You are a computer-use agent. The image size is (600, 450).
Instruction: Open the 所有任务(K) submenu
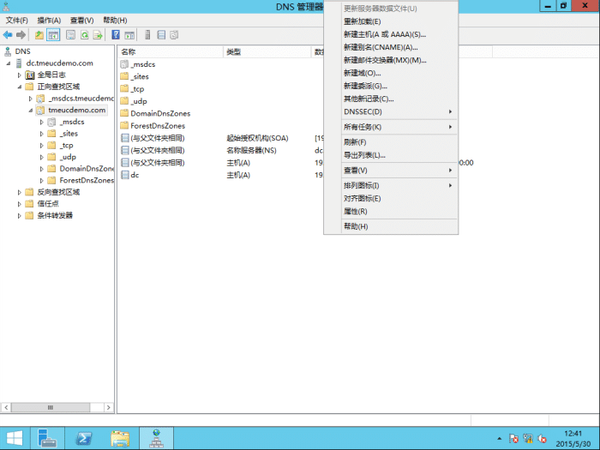391,127
